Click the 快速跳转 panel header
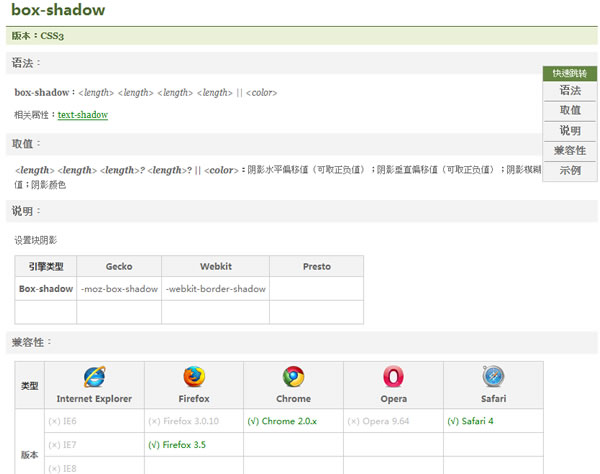 (570, 73)
